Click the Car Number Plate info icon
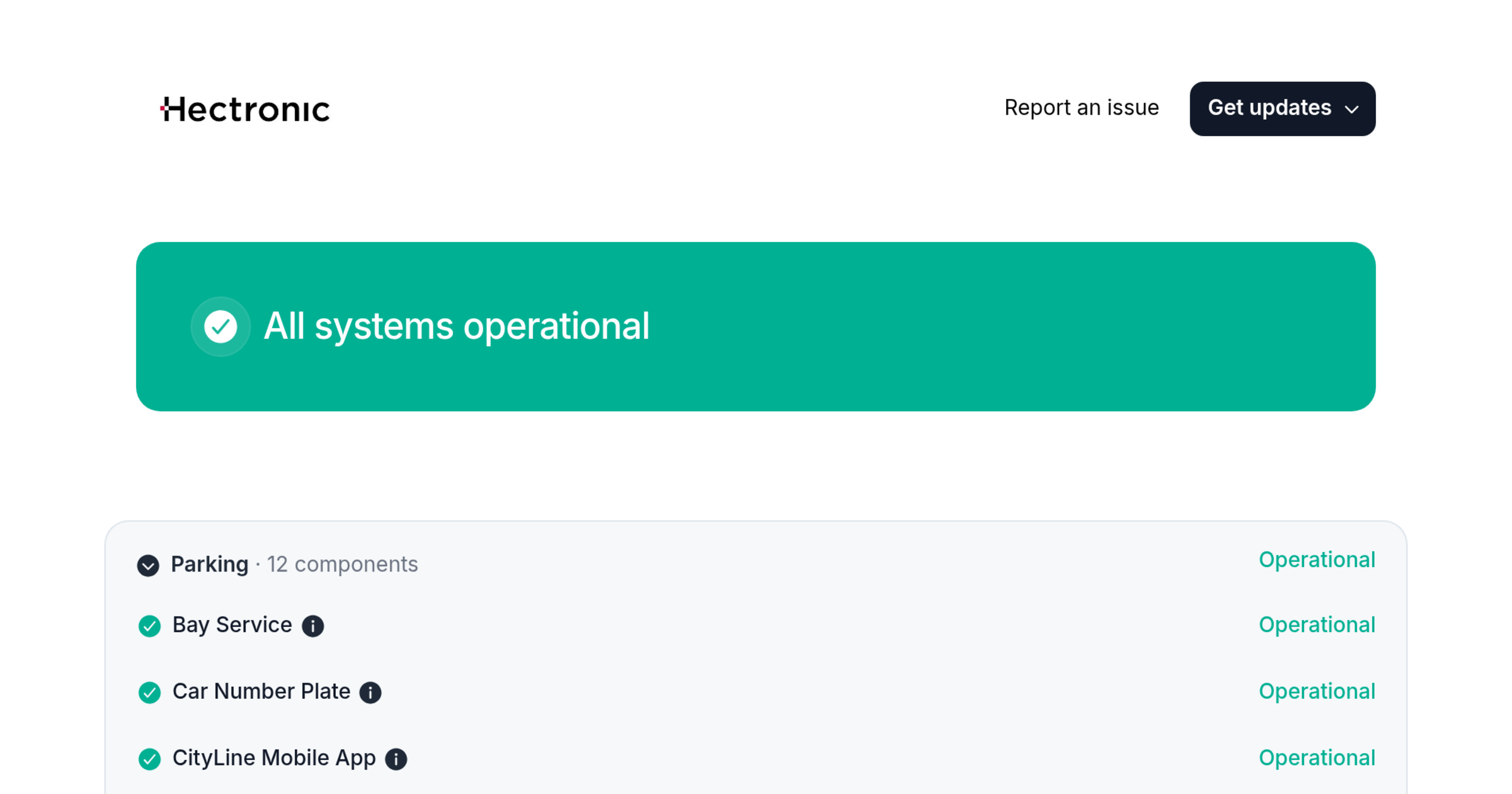Viewport: 1512px width, 794px height. coord(370,693)
